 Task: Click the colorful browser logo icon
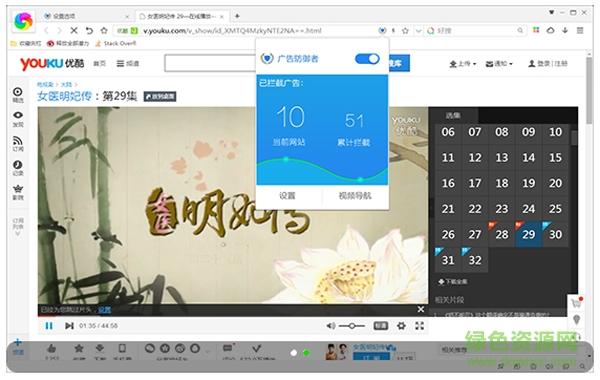click(x=23, y=21)
